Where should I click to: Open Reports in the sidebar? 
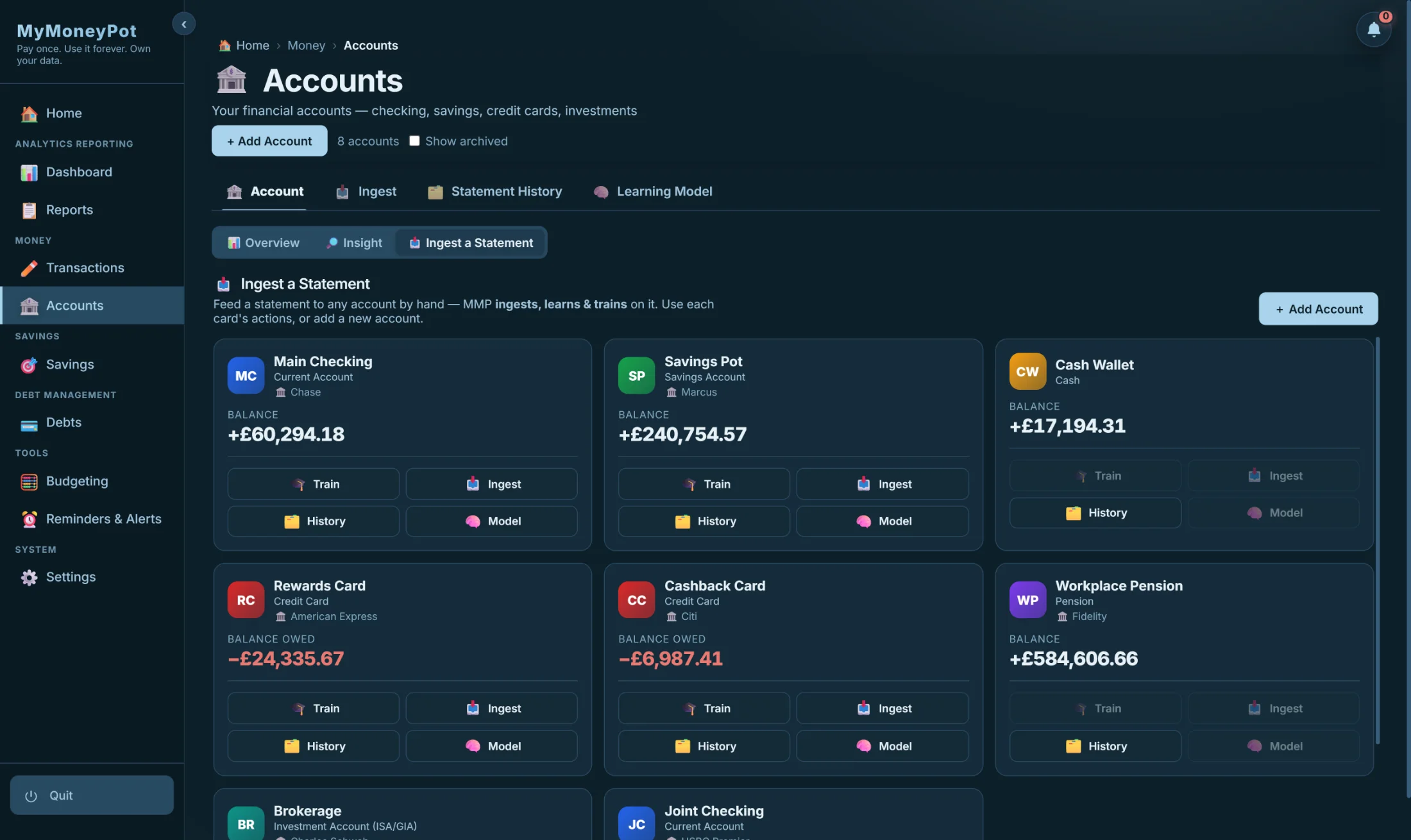pyautogui.click(x=92, y=210)
